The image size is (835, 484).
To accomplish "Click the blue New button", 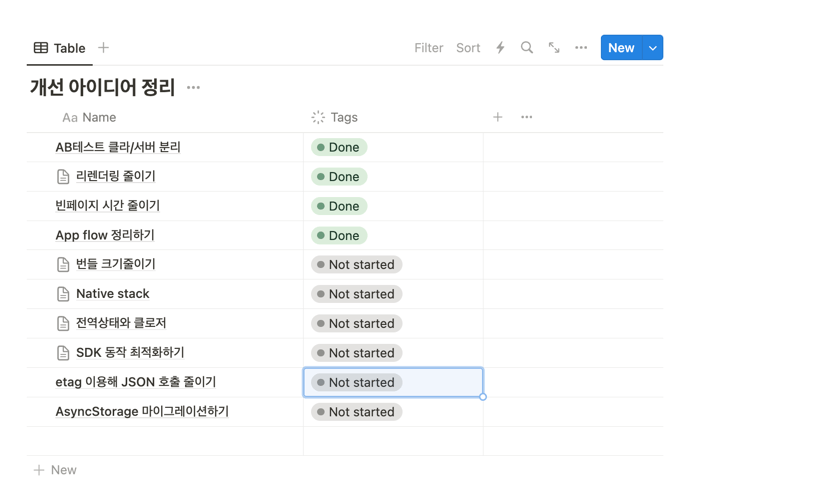I will pos(620,48).
